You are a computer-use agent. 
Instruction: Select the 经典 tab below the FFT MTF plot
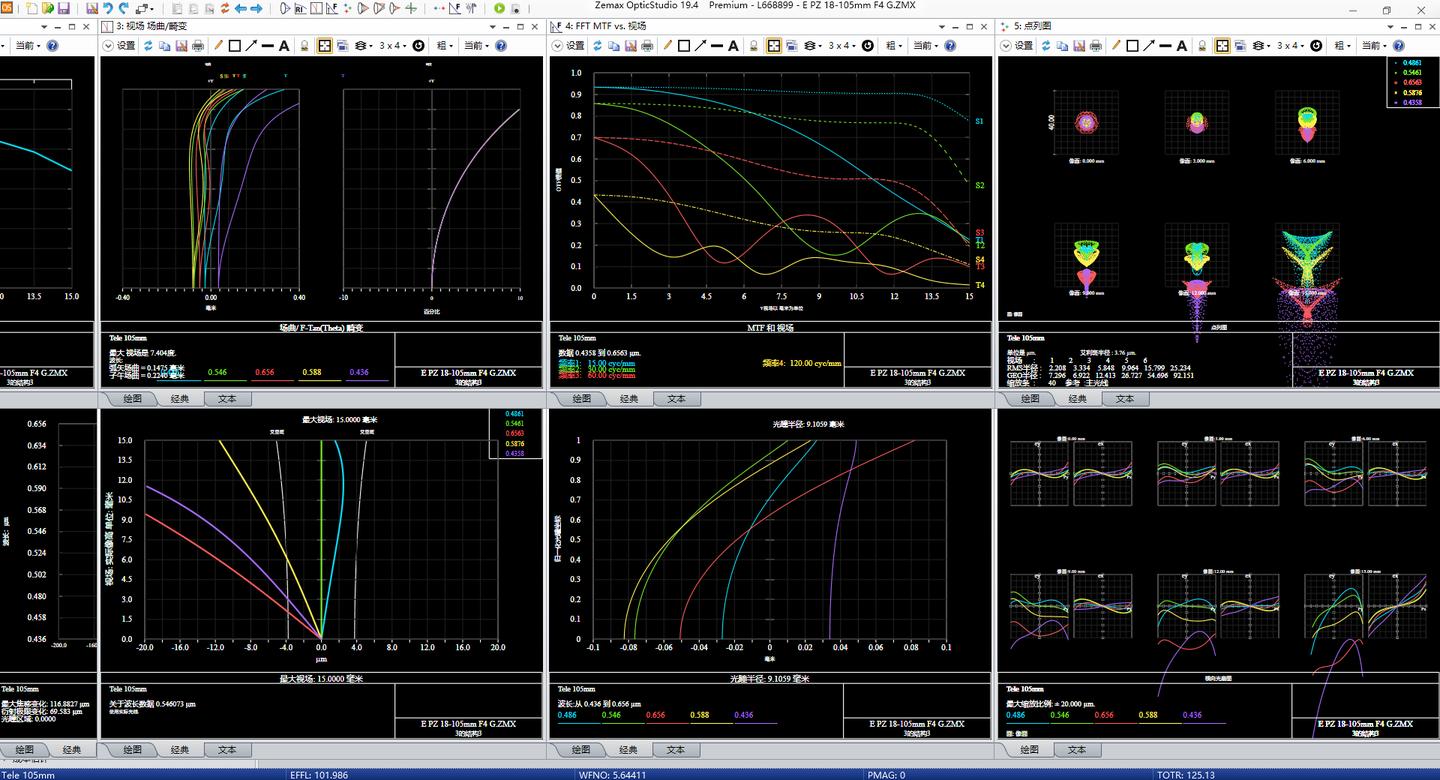pos(628,399)
